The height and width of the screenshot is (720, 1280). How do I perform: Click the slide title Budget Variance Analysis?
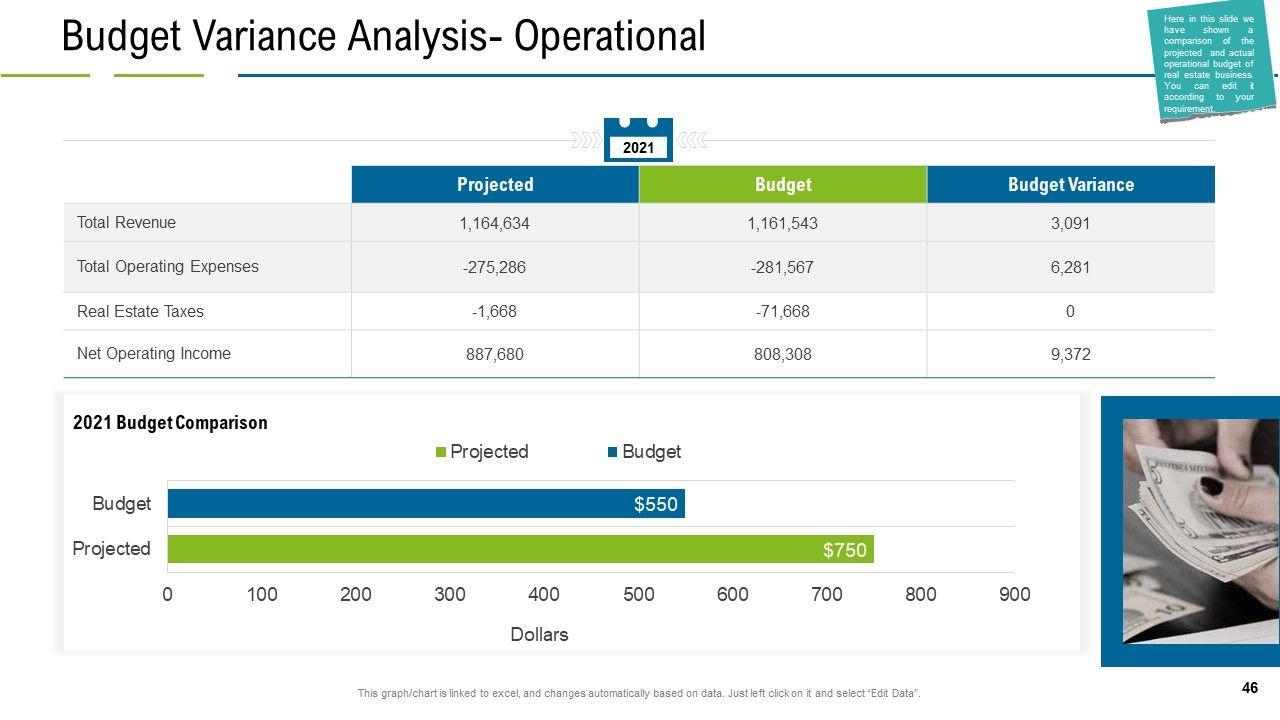point(383,36)
